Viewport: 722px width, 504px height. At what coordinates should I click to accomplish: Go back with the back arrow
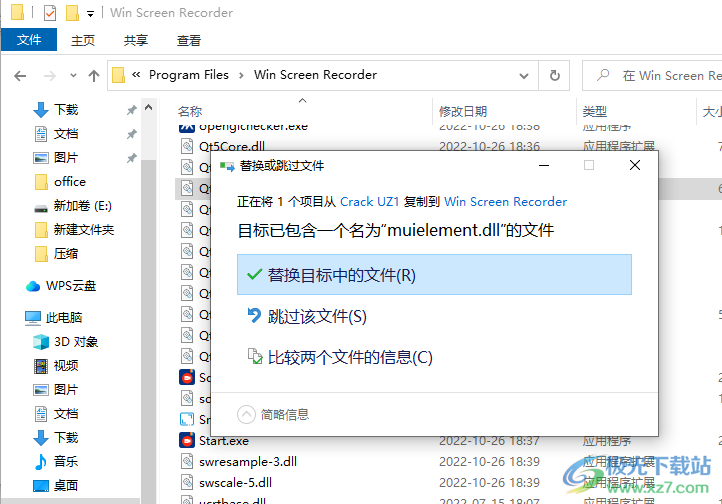tap(20, 75)
